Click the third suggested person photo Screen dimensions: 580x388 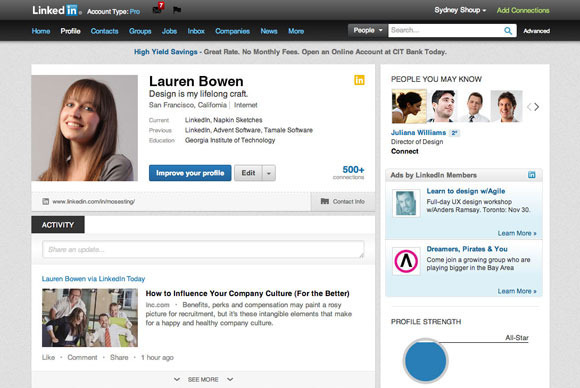point(474,106)
